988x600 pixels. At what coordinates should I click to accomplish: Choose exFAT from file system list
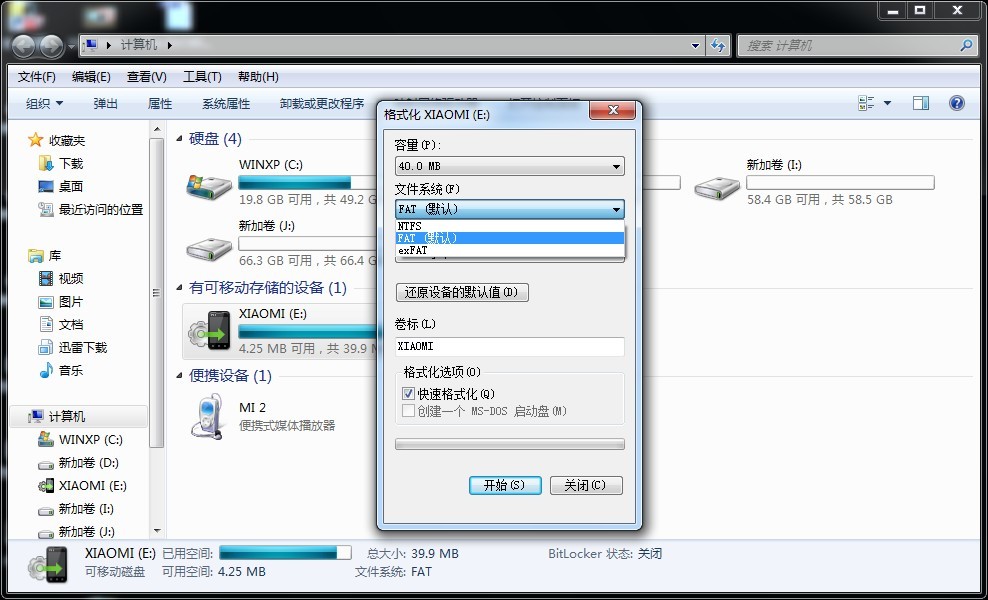510,250
